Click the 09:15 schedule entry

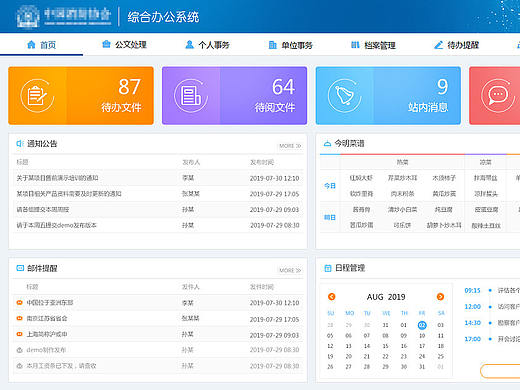(x=492, y=290)
